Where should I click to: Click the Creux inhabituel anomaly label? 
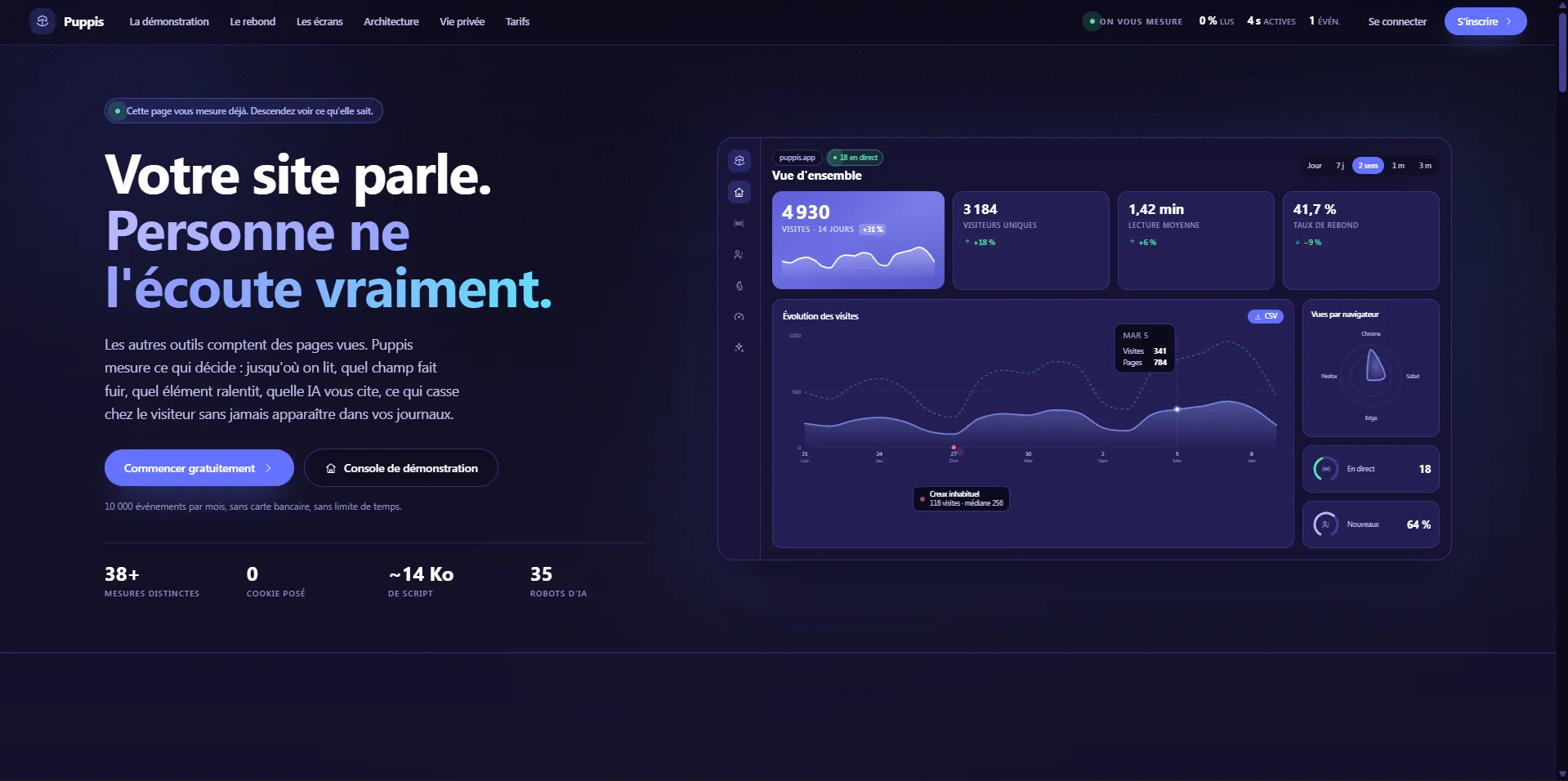(x=961, y=498)
